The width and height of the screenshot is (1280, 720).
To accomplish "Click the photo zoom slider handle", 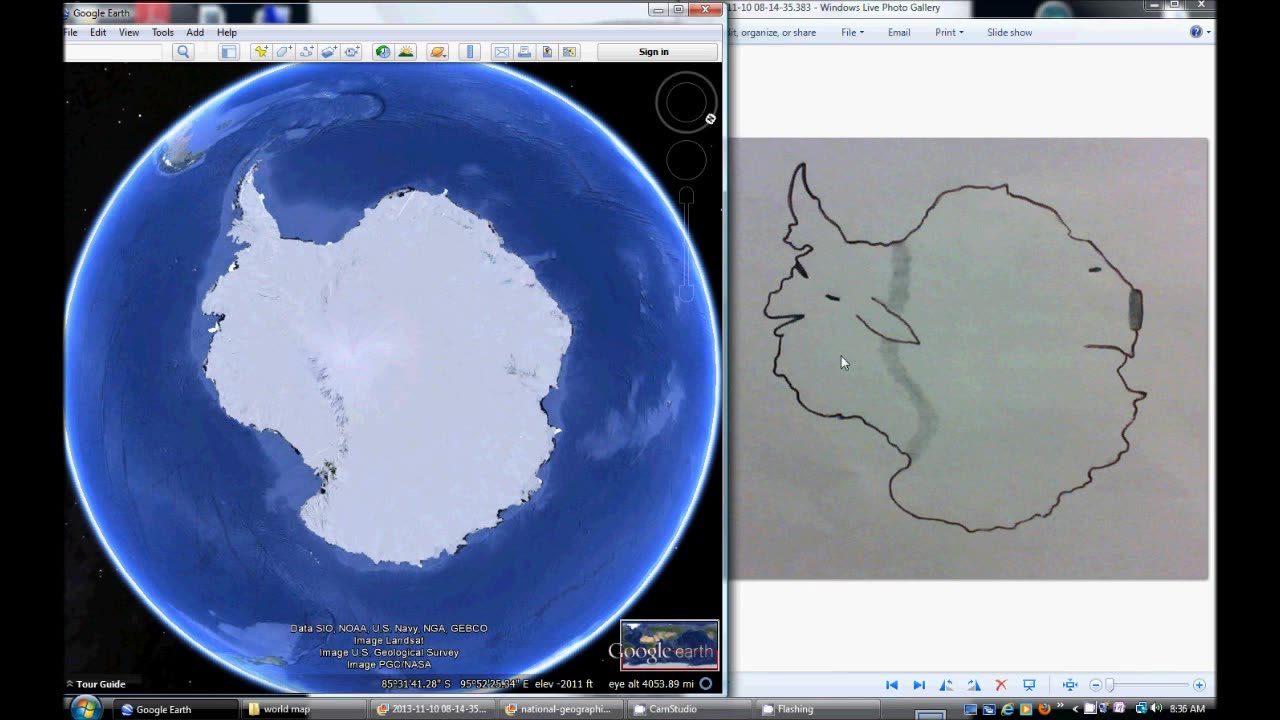I will pos(1109,685).
